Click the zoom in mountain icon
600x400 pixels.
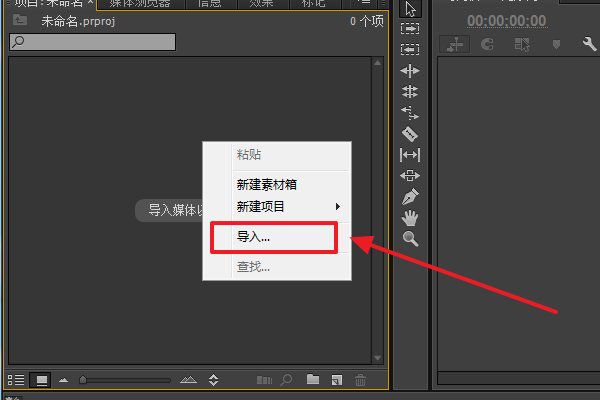click(188, 380)
